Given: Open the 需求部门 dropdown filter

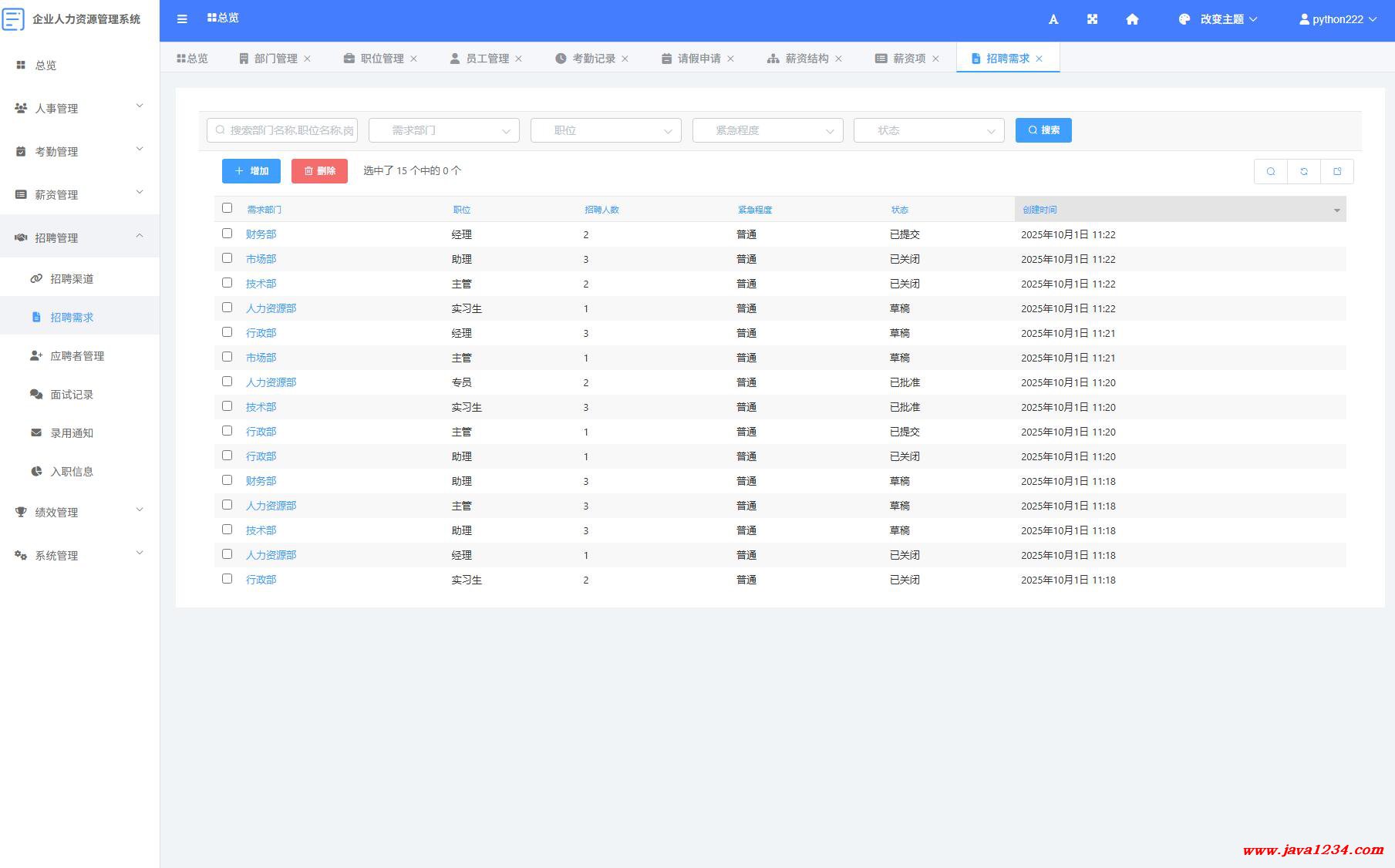Looking at the screenshot, I should (x=444, y=130).
